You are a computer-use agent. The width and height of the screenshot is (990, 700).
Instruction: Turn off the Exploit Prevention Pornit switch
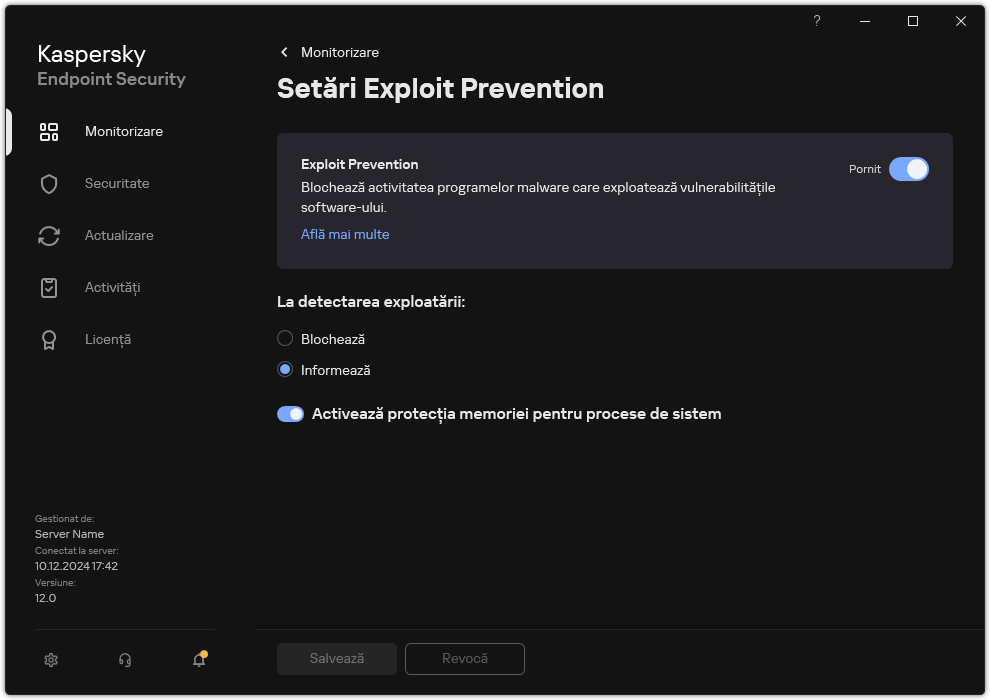point(908,169)
